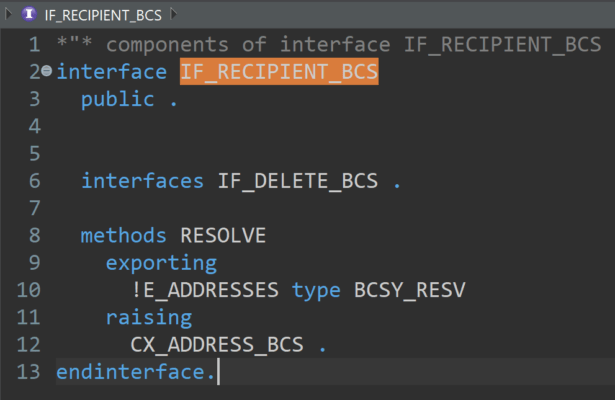Click the raising keyword

[149, 318]
